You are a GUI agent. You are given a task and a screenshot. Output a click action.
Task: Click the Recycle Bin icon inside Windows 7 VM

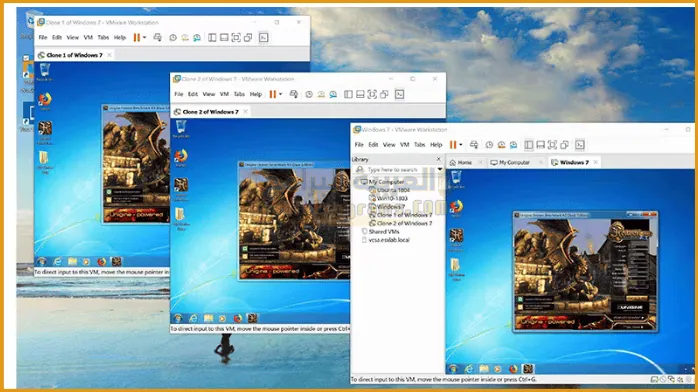tap(456, 179)
